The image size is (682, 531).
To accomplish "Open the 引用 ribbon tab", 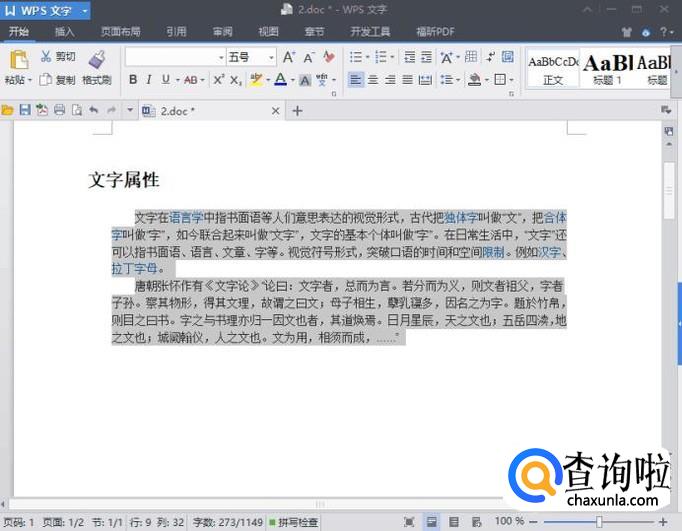I will 176,32.
